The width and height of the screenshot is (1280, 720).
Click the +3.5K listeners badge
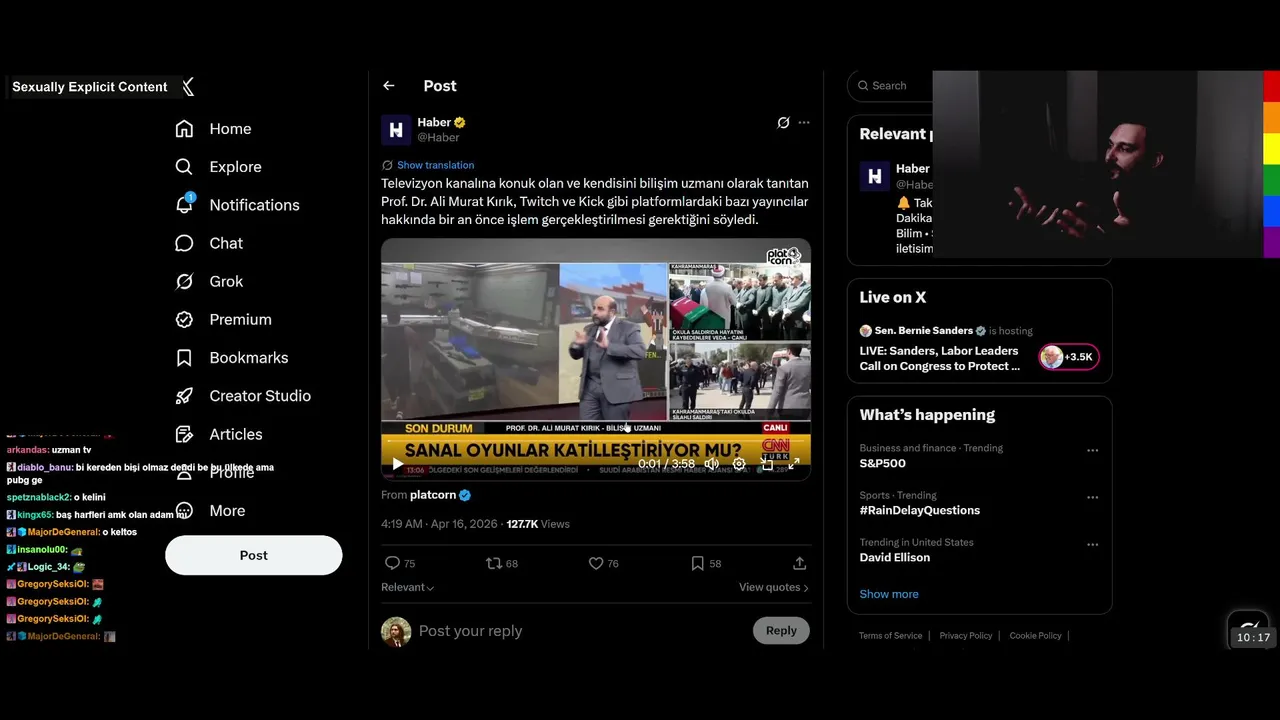point(1069,357)
